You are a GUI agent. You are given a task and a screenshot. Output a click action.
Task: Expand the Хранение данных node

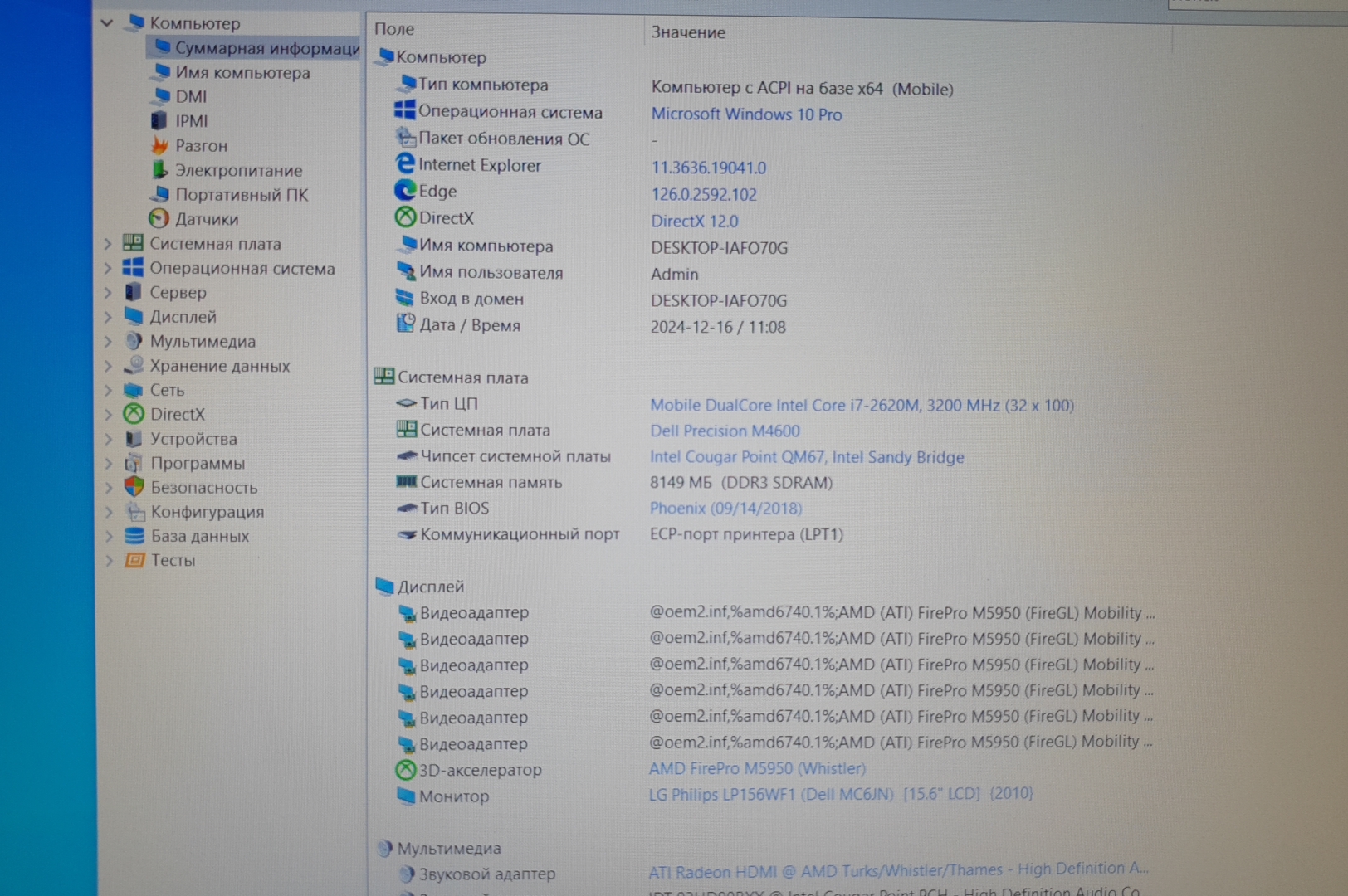[x=108, y=366]
